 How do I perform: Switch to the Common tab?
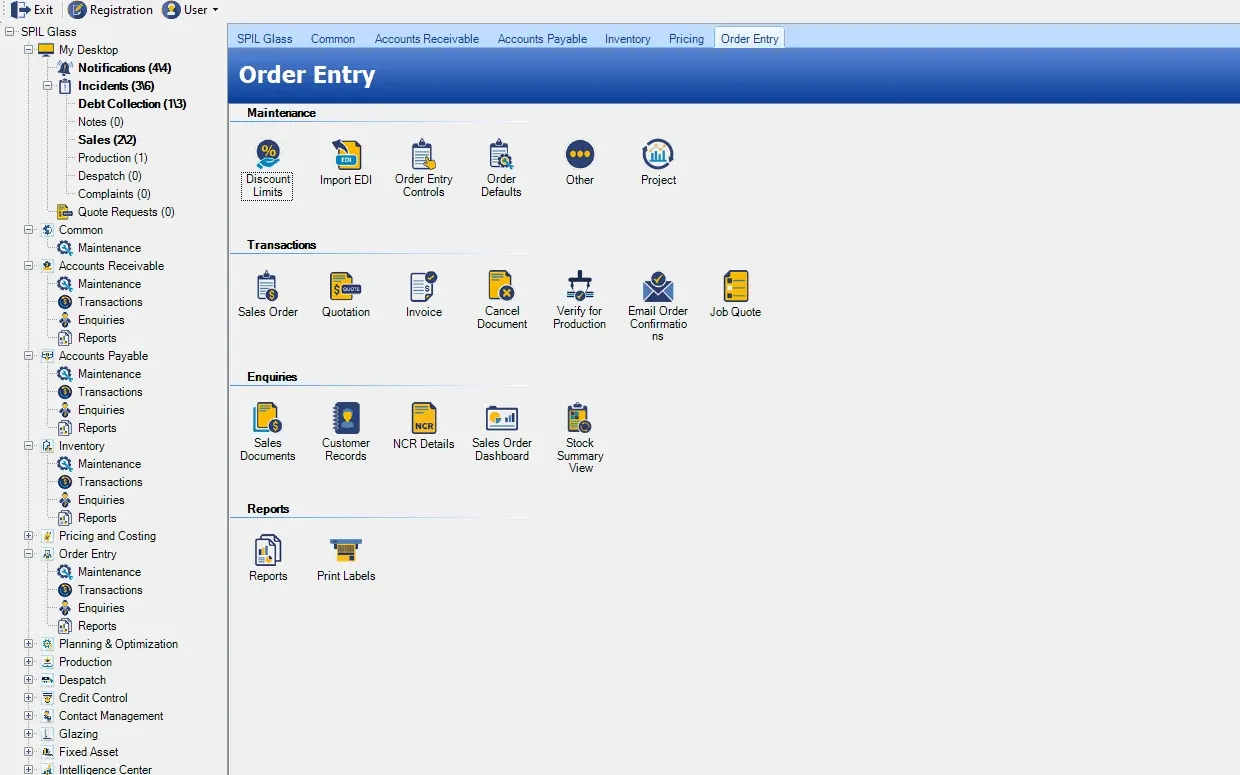(333, 39)
